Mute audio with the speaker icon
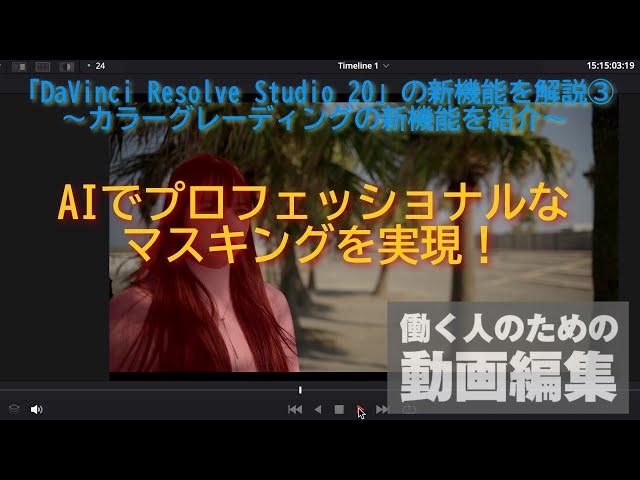This screenshot has height=480, width=640. tap(37, 409)
